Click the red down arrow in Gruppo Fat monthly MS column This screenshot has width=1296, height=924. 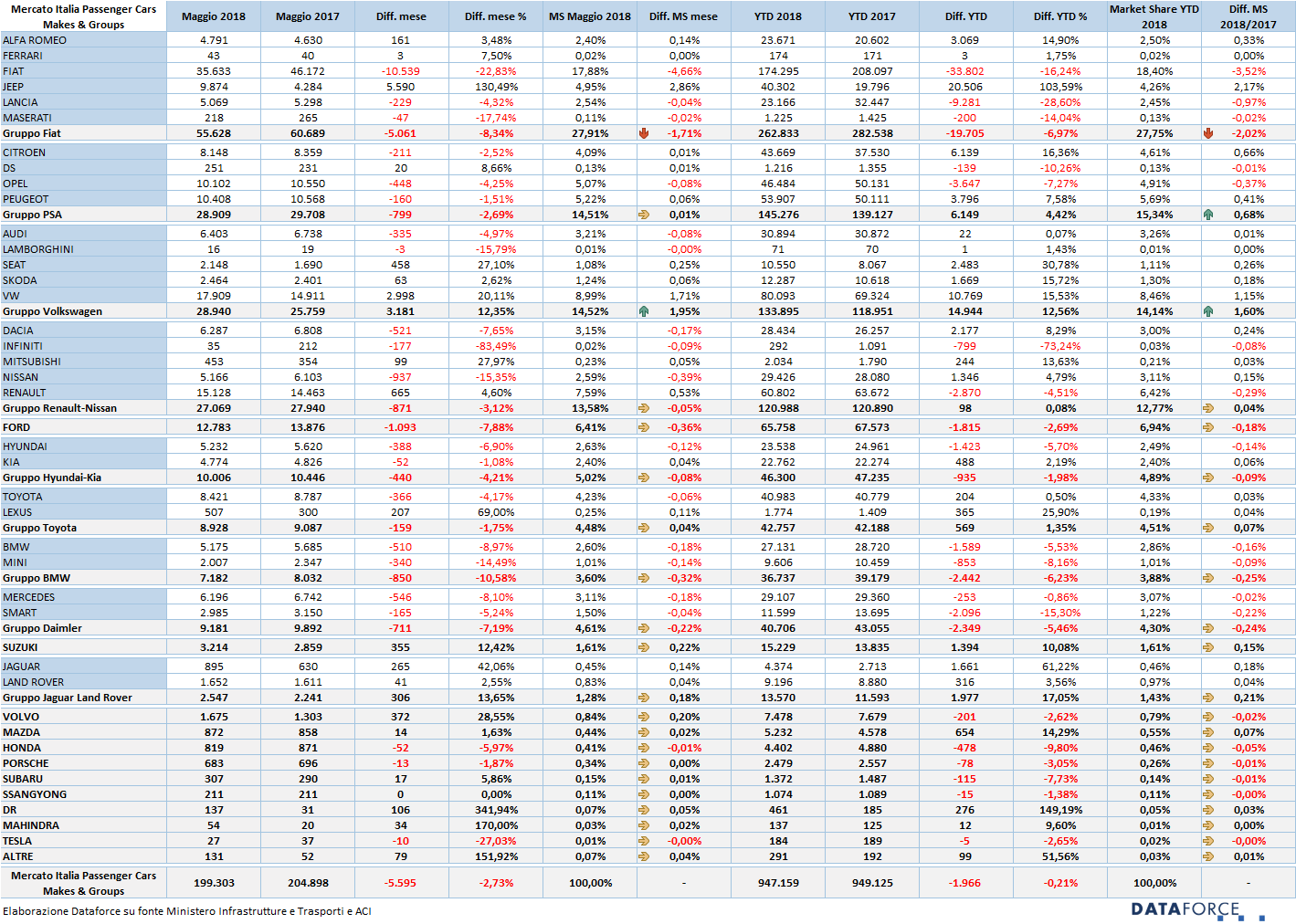pos(644,133)
